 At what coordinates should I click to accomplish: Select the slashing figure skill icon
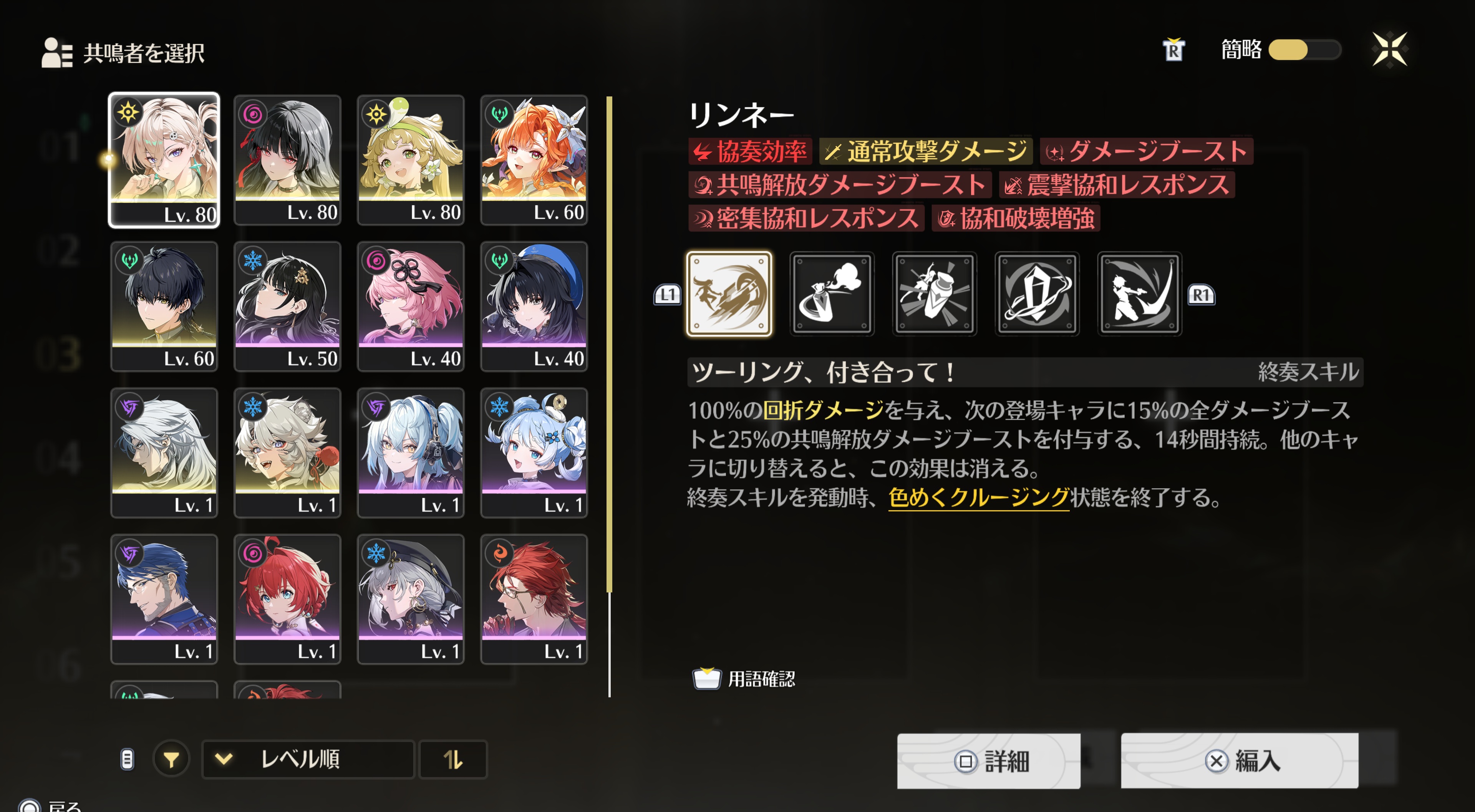pos(1139,294)
